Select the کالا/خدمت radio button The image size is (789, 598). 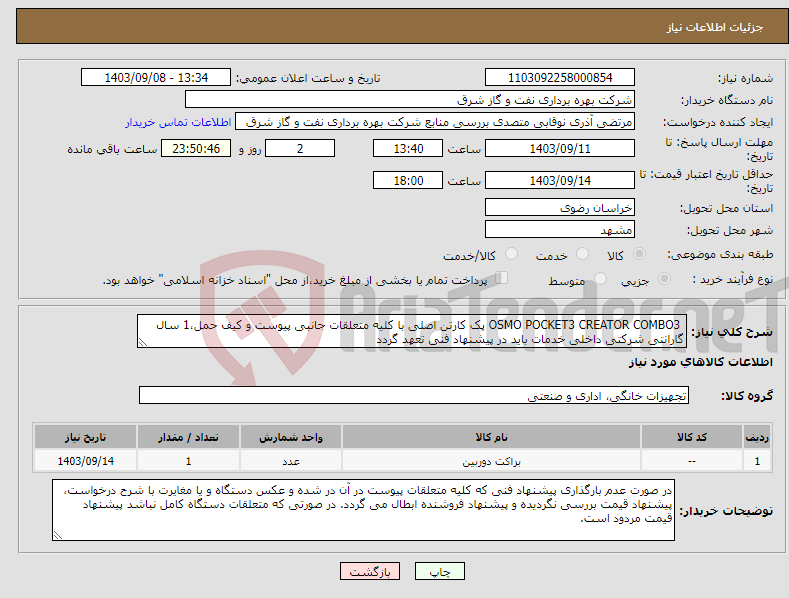point(511,254)
